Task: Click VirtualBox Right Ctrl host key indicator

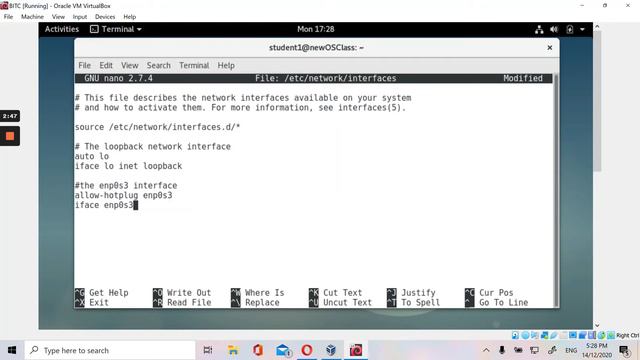Action: click(627, 335)
